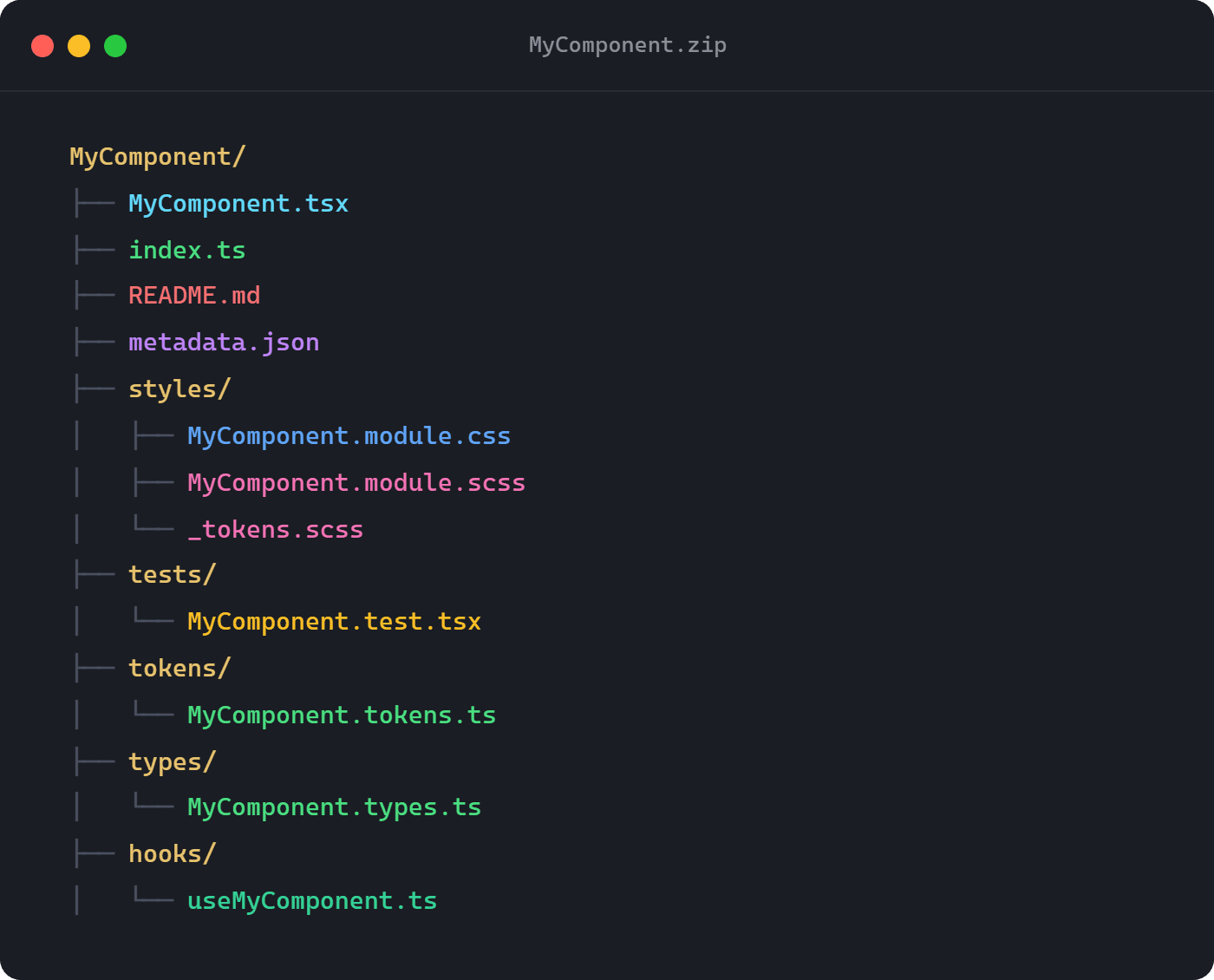Select the MyComponent.tsx file
This screenshot has width=1214, height=980.
[238, 203]
